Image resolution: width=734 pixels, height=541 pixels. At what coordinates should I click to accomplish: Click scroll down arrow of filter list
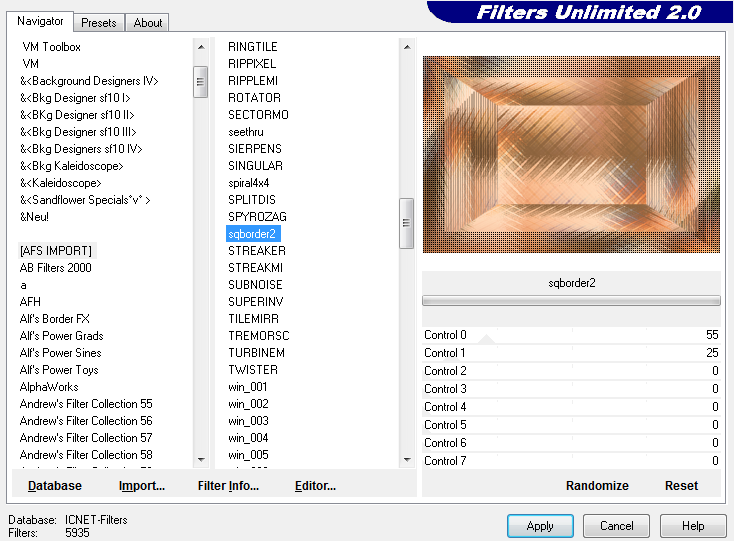407,460
